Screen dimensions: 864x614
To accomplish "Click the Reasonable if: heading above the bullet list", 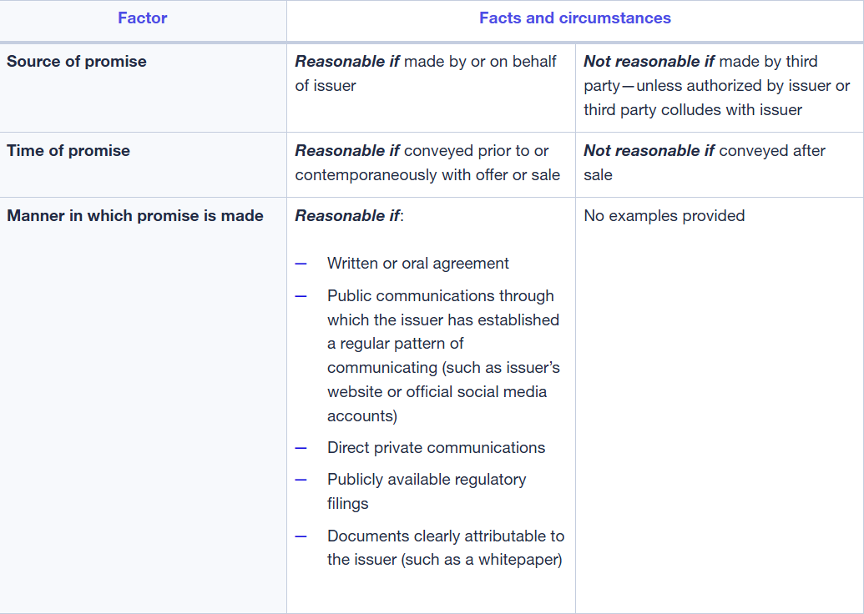I will [349, 216].
